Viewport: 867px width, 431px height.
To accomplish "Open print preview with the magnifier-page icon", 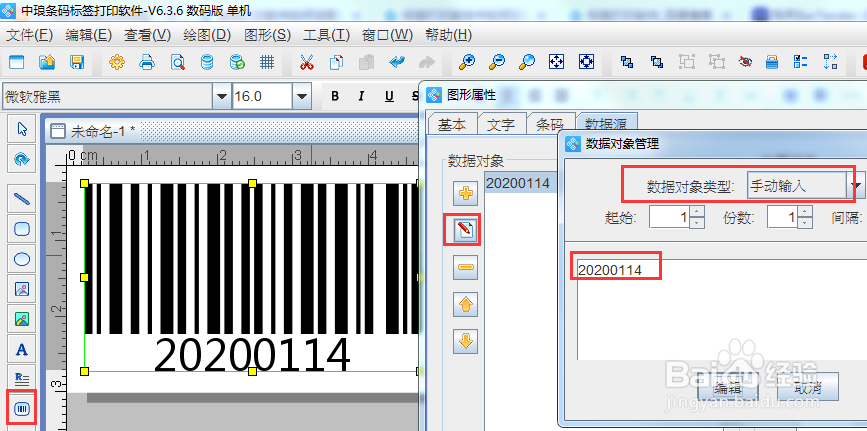I will 177,62.
